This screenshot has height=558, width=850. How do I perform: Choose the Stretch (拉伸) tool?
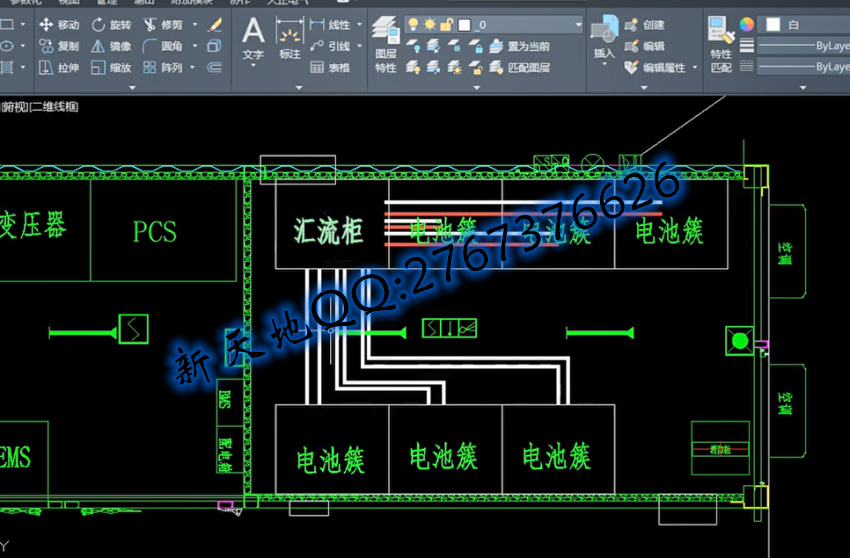click(59, 68)
